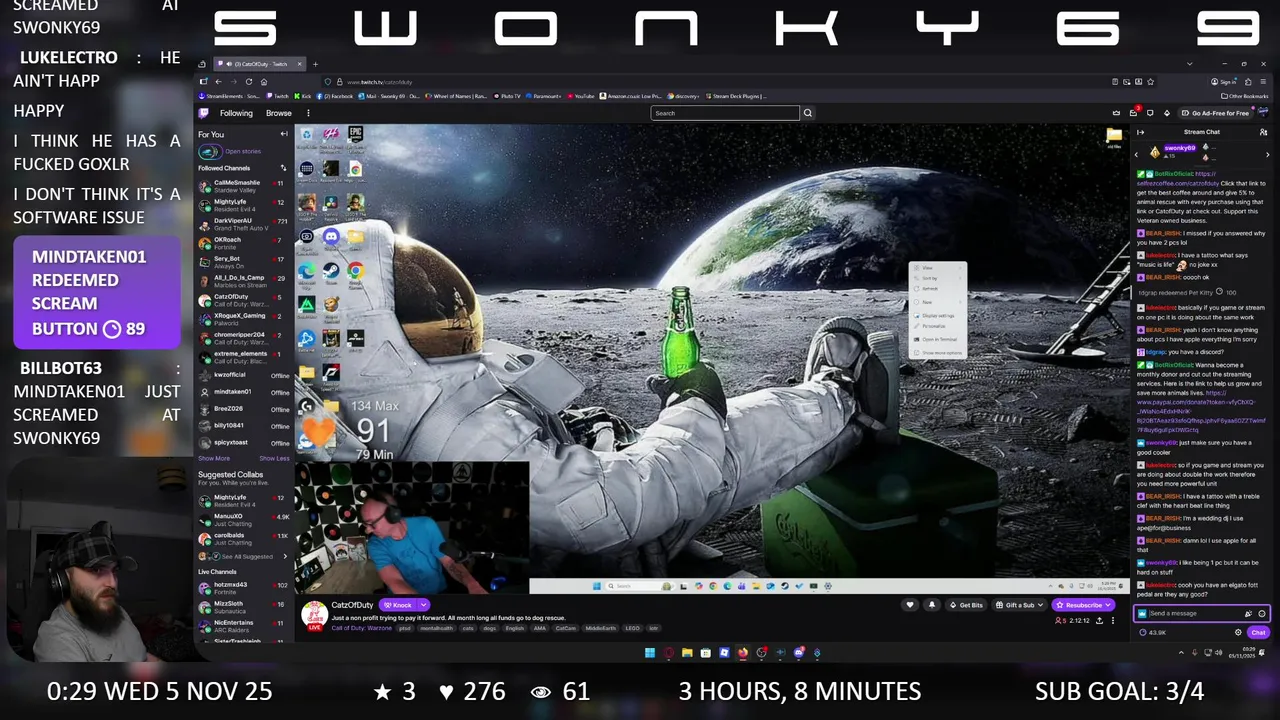Open MightyLyfe channel in Followed Channels

coord(243,205)
